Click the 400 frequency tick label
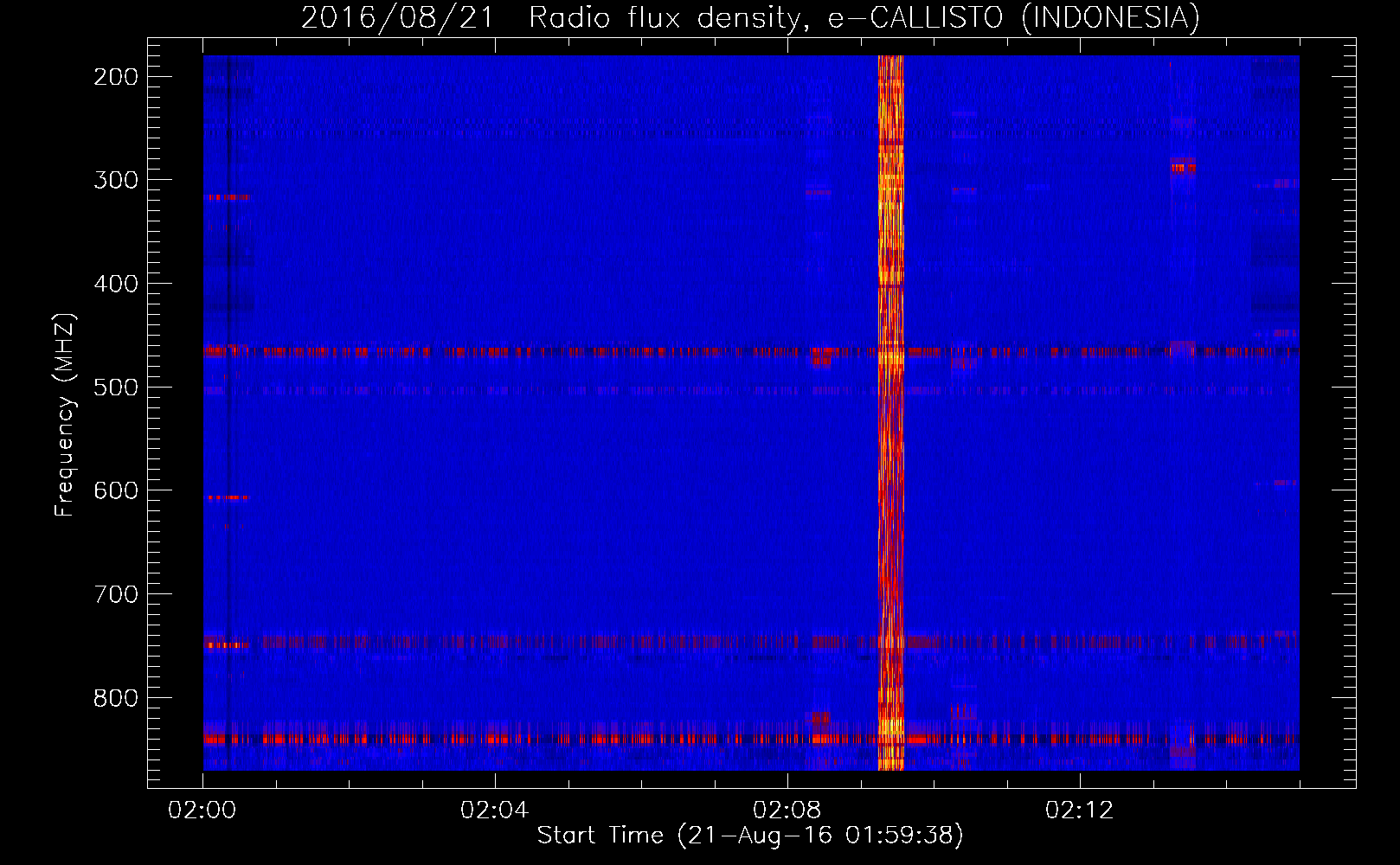The width and height of the screenshot is (1400, 865). point(116,284)
